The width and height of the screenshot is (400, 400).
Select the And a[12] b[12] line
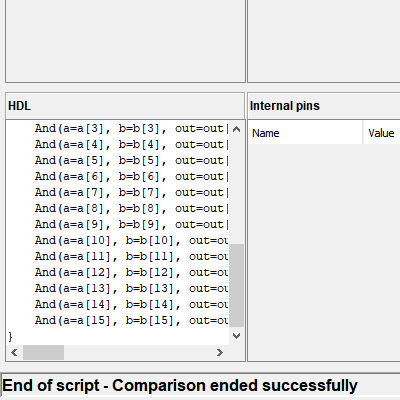[x=132, y=273]
